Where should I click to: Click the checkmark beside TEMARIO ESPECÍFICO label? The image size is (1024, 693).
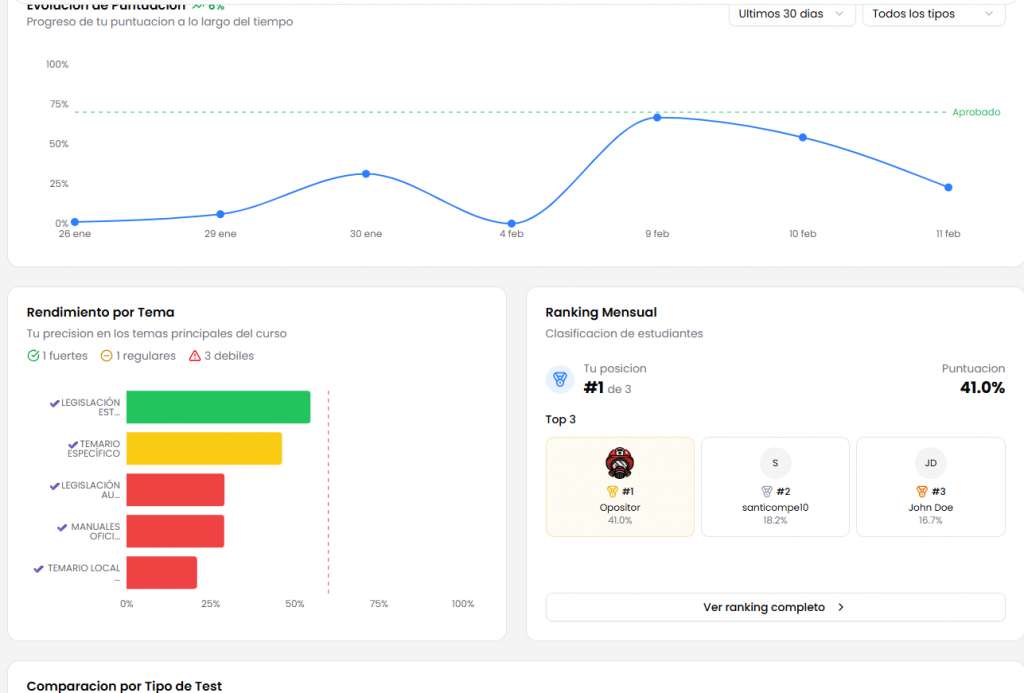point(73,444)
